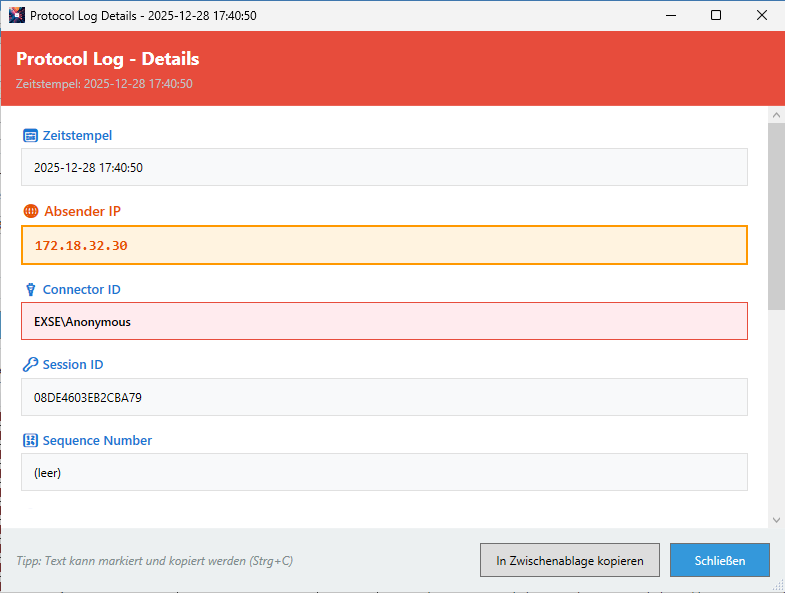This screenshot has height=593, width=785.
Task: Click the plug icon beside Connector ID
Action: click(x=30, y=289)
